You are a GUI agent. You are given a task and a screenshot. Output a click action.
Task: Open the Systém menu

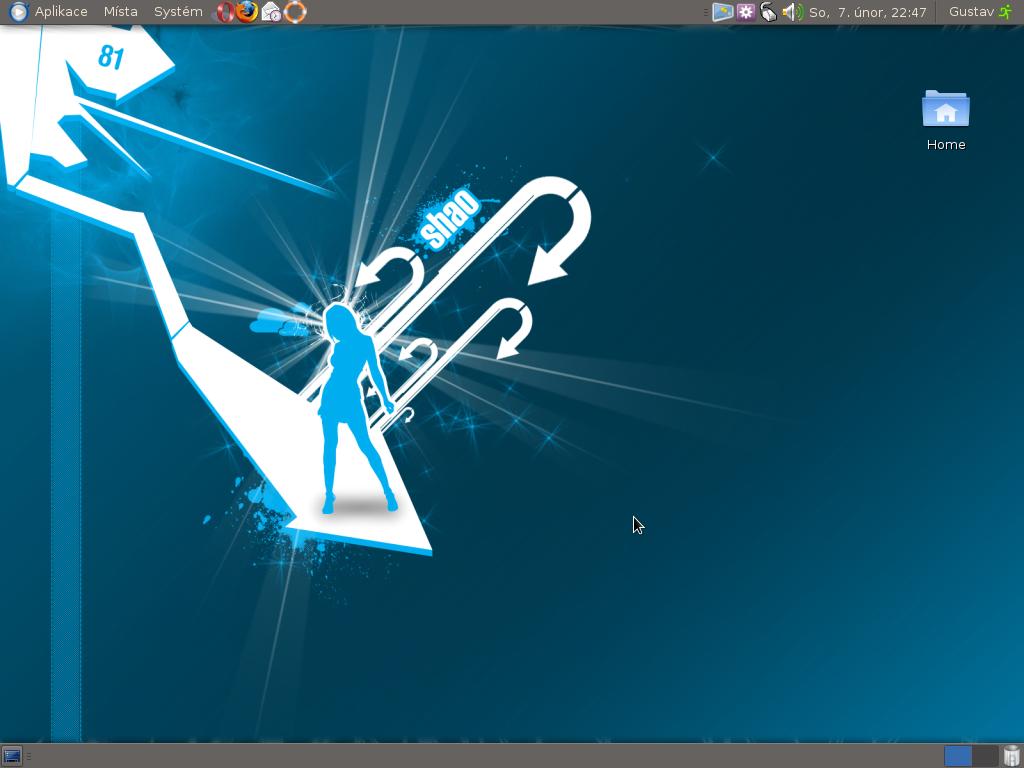pyautogui.click(x=178, y=12)
